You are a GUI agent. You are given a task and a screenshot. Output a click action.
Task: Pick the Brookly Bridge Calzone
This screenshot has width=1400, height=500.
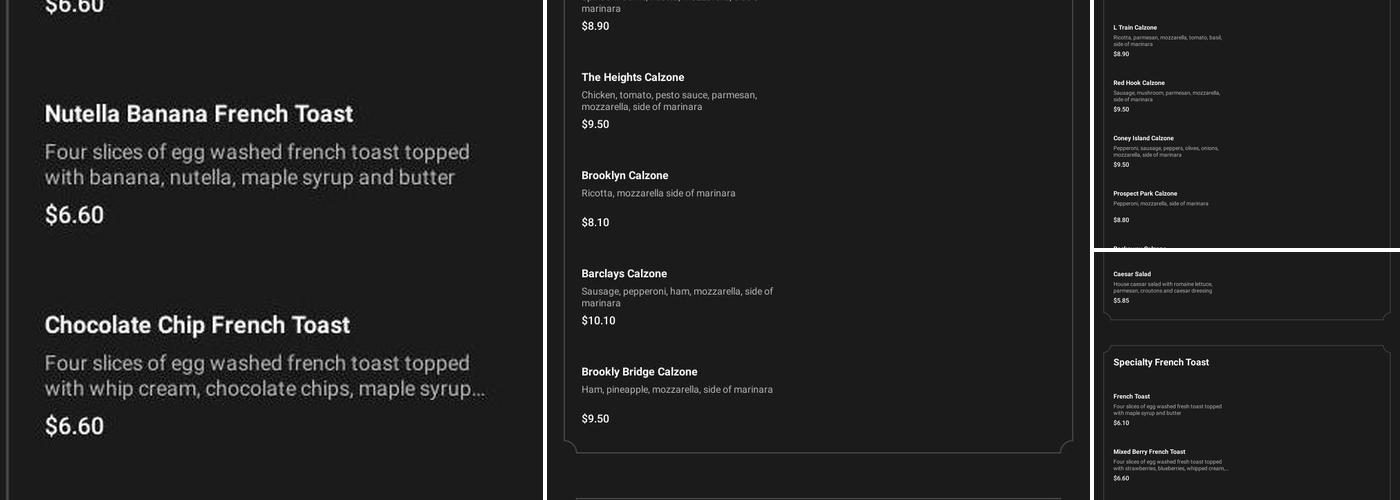tap(639, 371)
